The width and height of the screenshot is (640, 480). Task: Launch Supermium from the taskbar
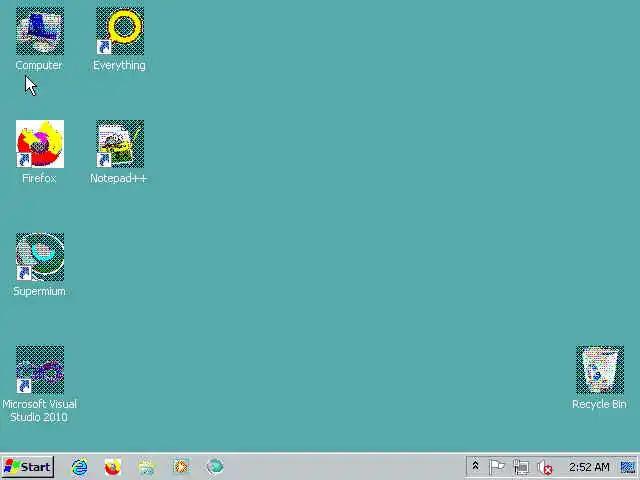click(215, 467)
